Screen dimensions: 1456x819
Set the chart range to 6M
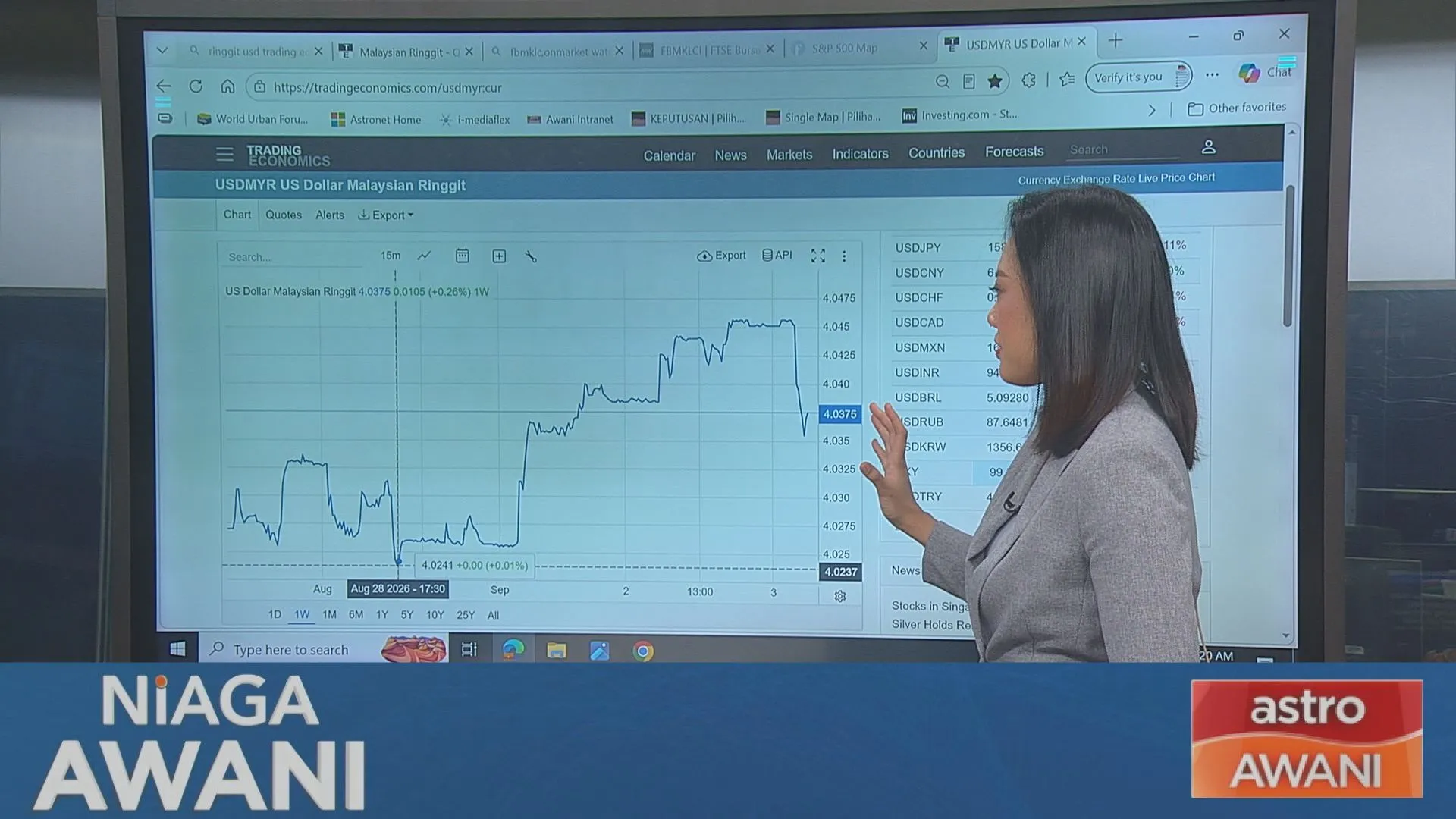[356, 614]
